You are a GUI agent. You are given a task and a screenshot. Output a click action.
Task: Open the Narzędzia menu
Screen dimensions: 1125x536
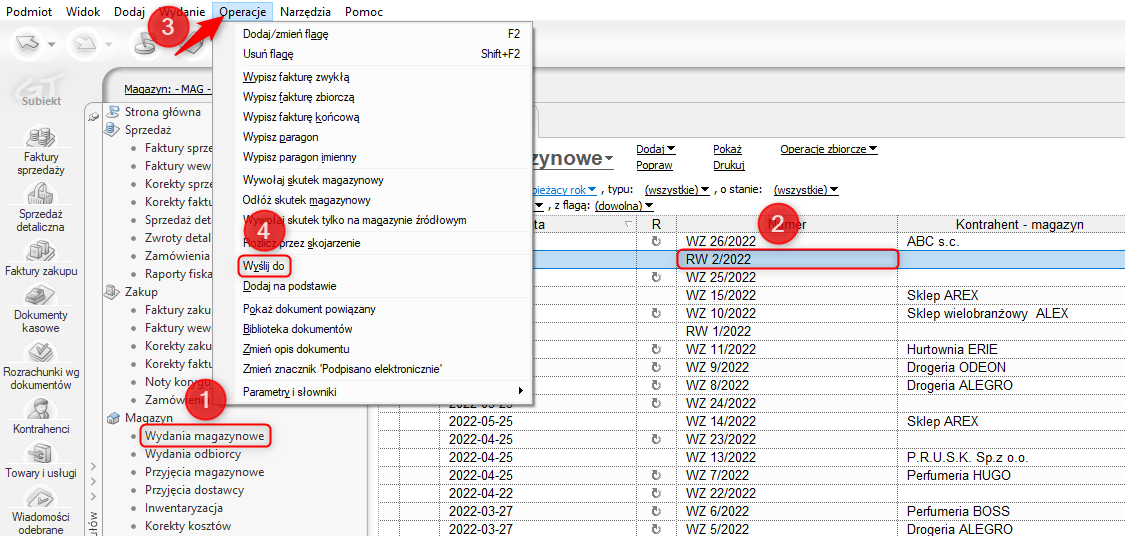click(306, 11)
